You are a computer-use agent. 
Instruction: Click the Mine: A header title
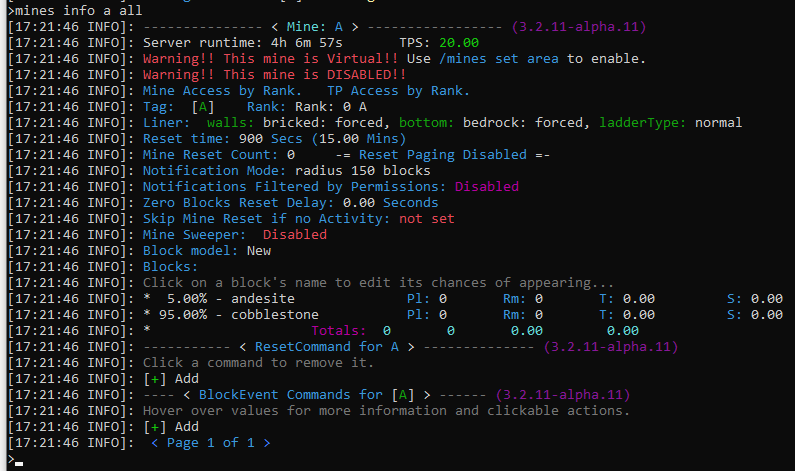314,27
